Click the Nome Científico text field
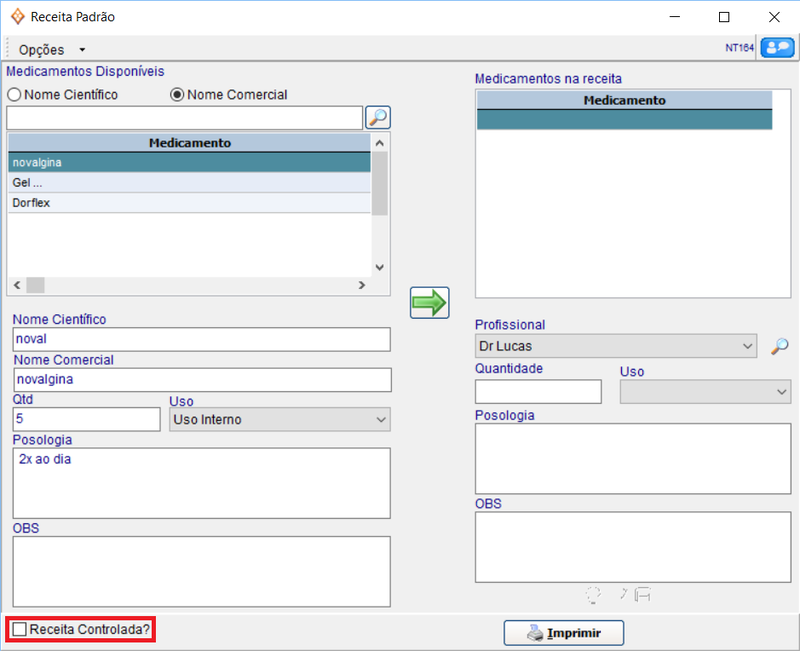Viewport: 800px width, 651px height. pyautogui.click(x=201, y=340)
